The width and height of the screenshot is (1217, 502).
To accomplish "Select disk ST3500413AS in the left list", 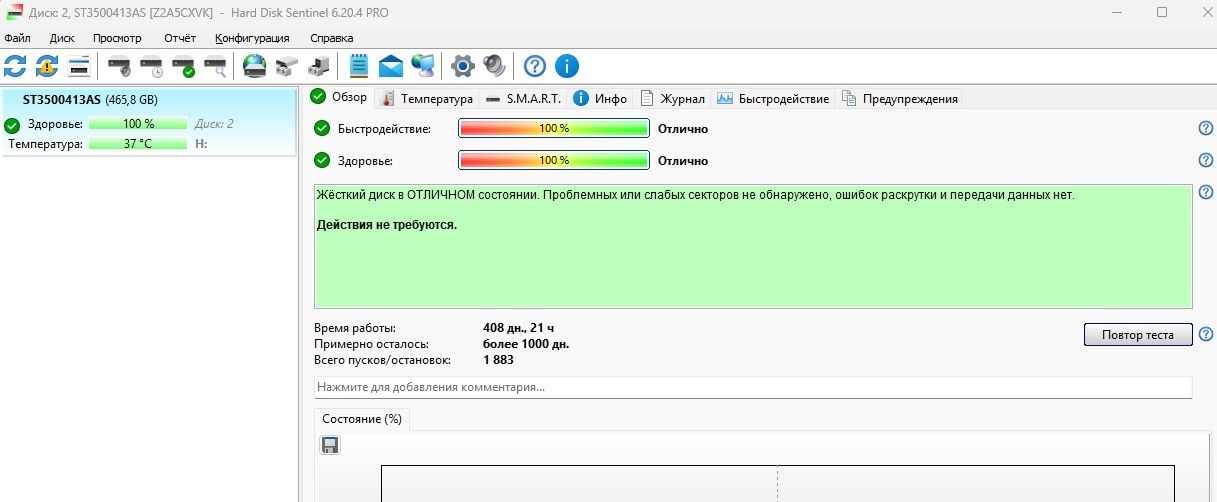I will (x=149, y=122).
